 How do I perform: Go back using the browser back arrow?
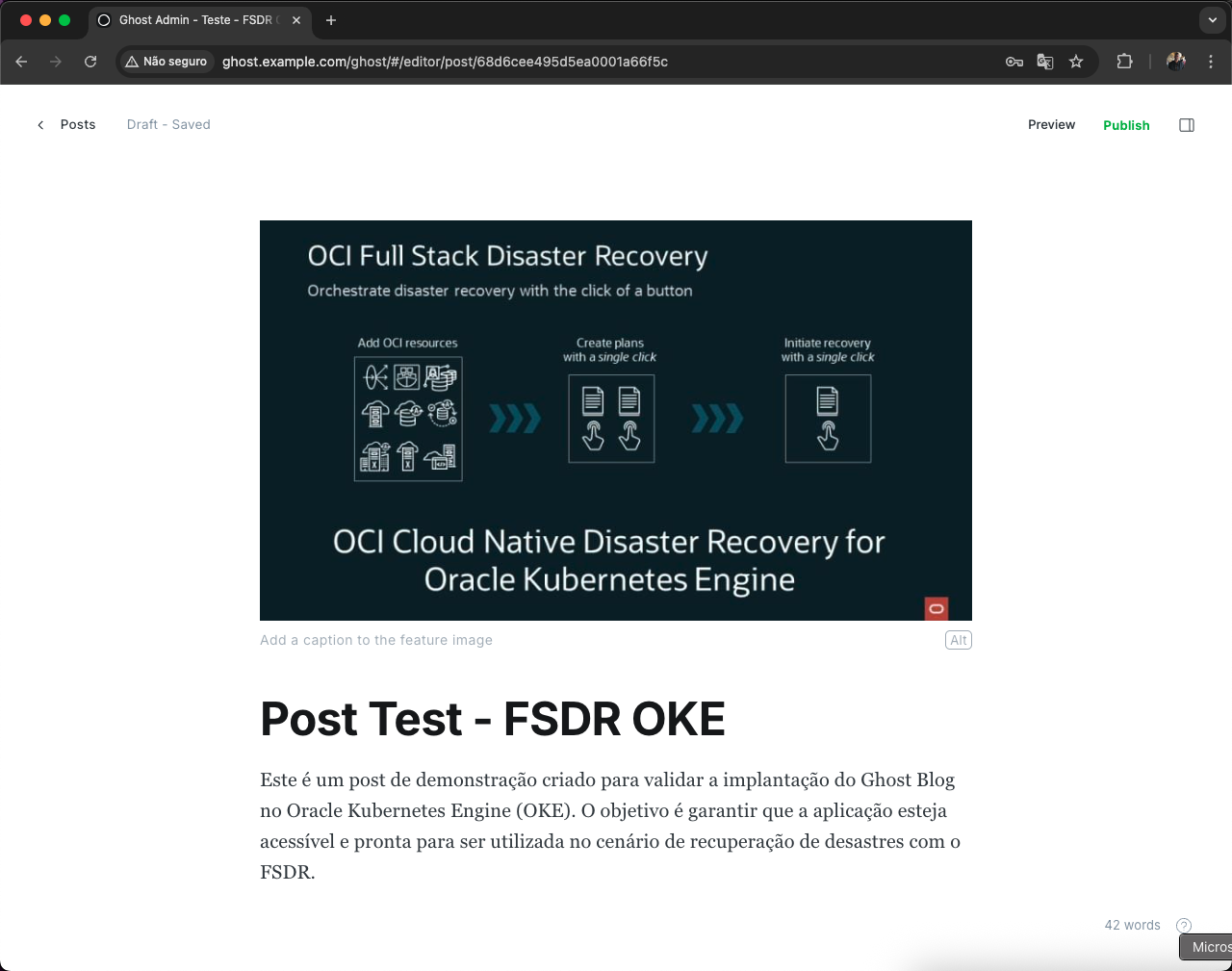[21, 62]
